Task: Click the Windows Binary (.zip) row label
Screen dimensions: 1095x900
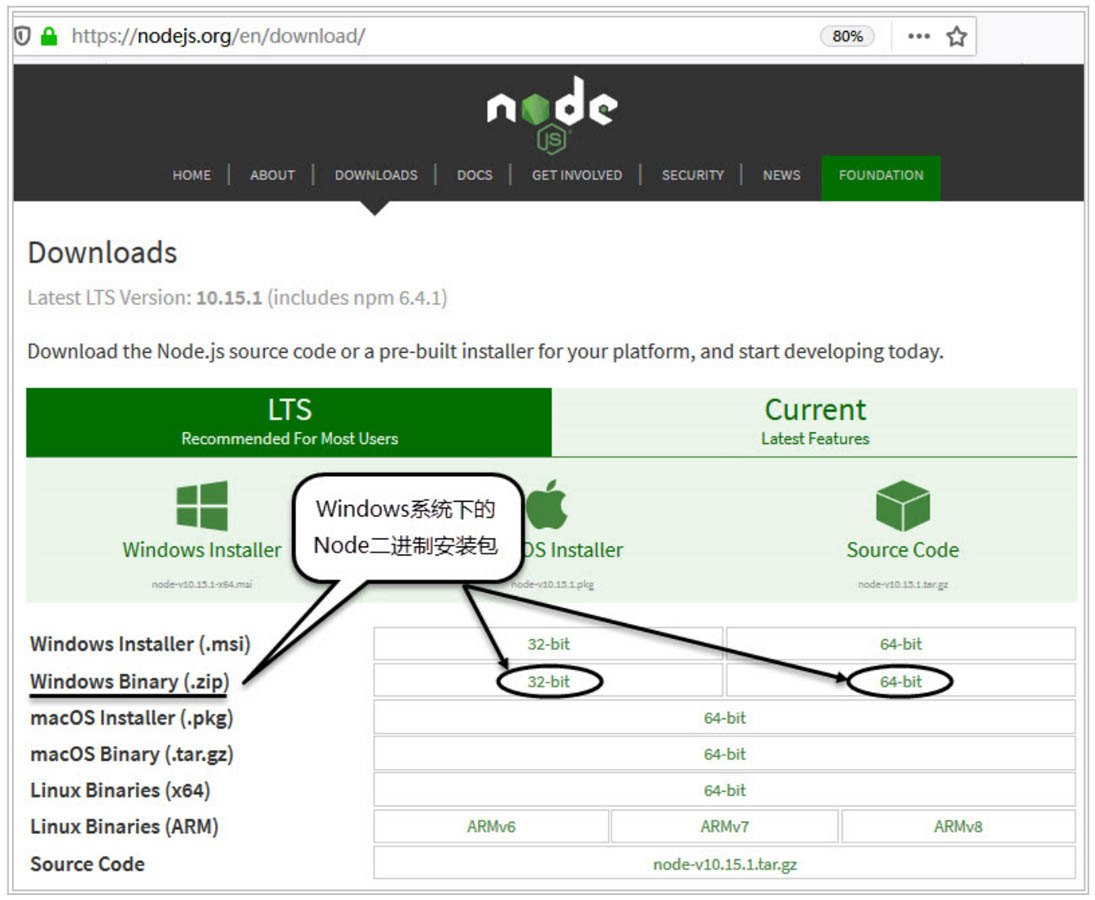Action: point(129,681)
